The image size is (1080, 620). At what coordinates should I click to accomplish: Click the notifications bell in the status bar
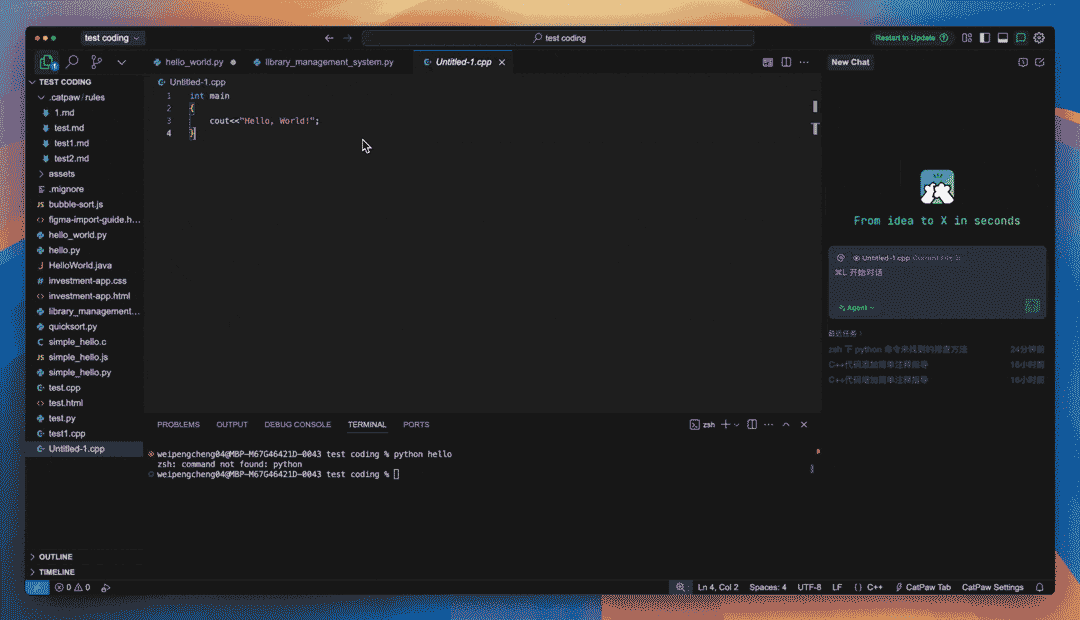click(x=1039, y=587)
